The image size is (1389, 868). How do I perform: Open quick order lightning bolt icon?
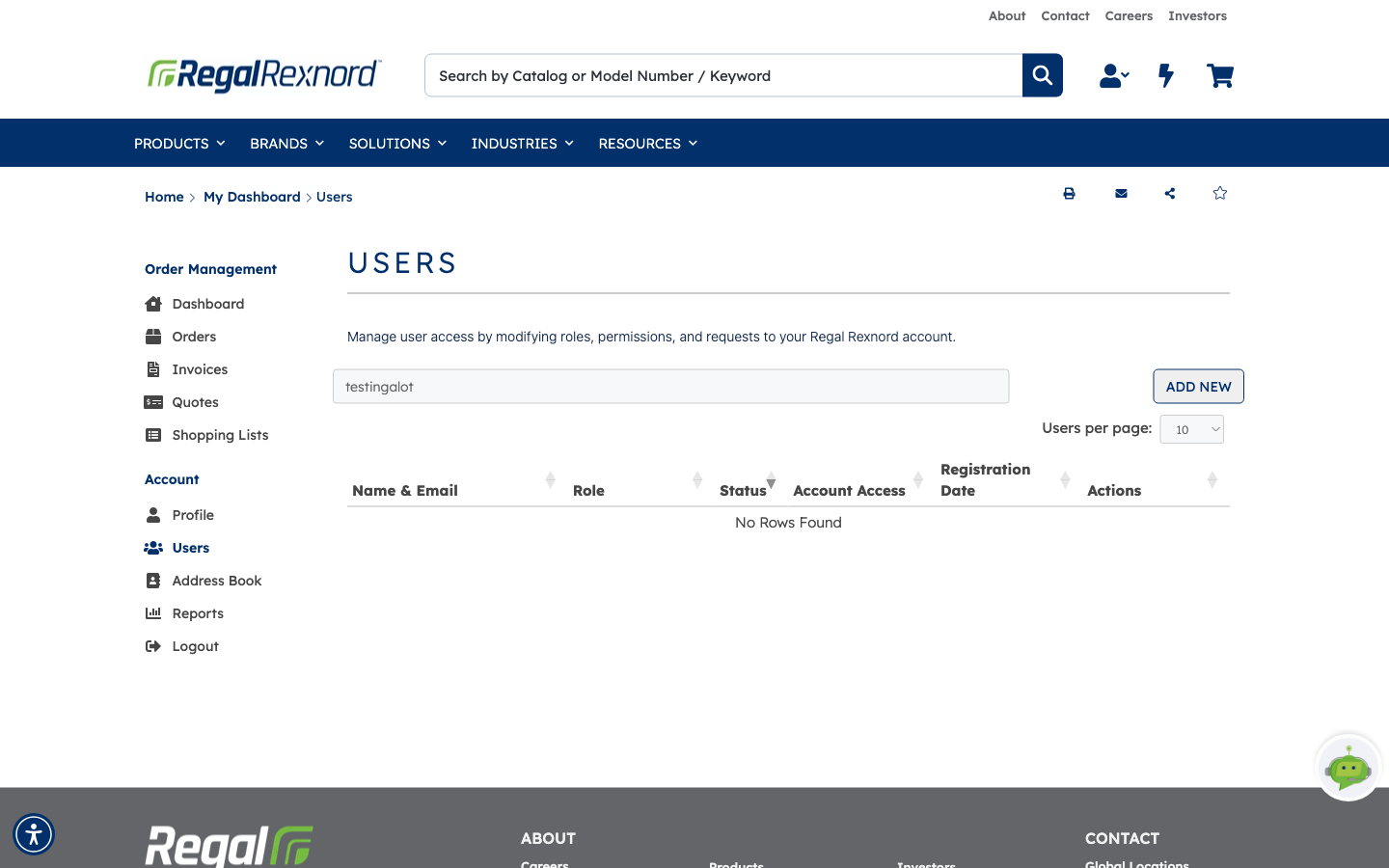tap(1166, 75)
